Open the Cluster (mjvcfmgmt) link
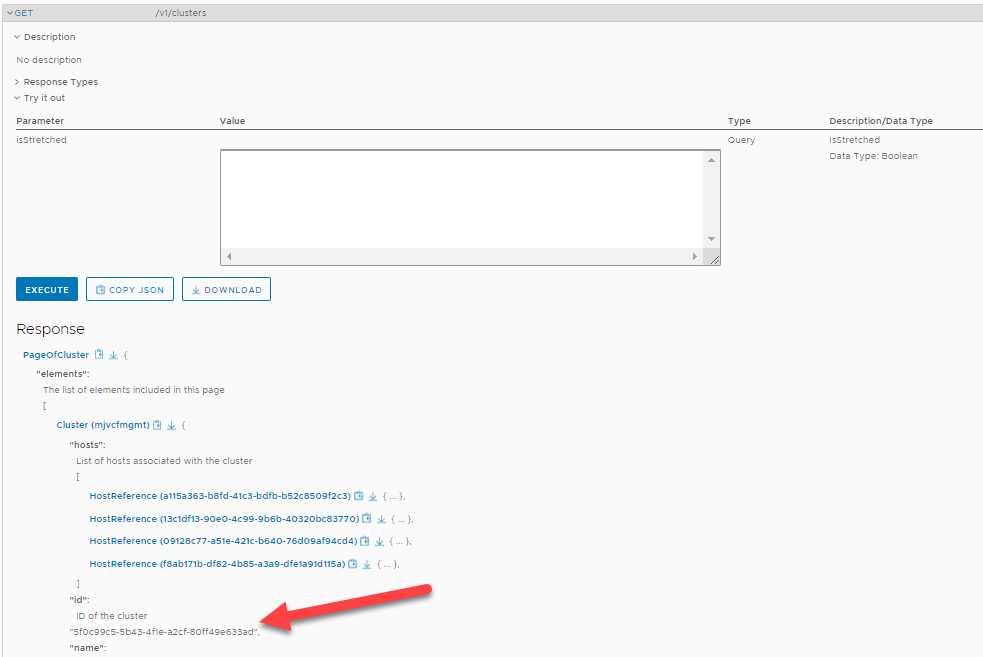 coord(102,425)
